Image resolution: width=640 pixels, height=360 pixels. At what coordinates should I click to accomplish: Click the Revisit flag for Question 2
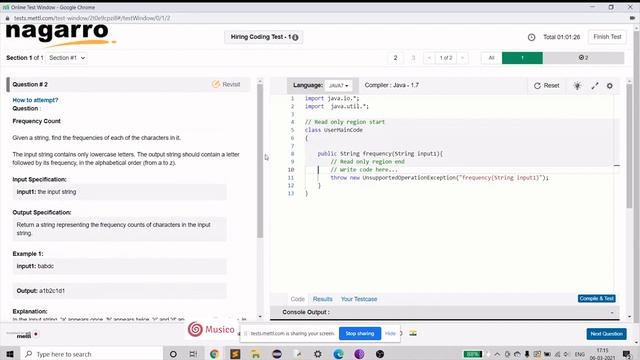(x=226, y=84)
